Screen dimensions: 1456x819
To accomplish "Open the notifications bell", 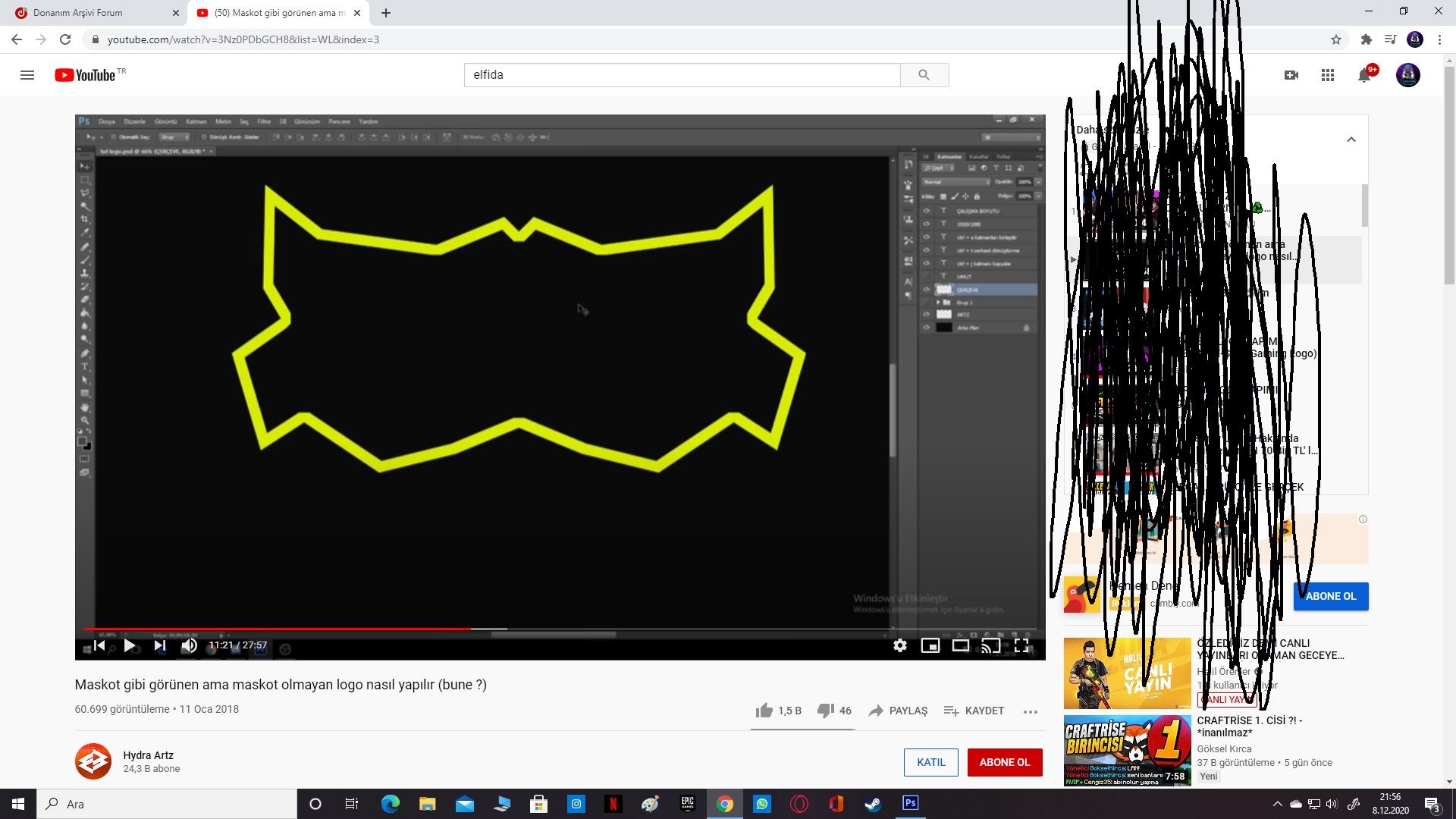I will point(1364,75).
